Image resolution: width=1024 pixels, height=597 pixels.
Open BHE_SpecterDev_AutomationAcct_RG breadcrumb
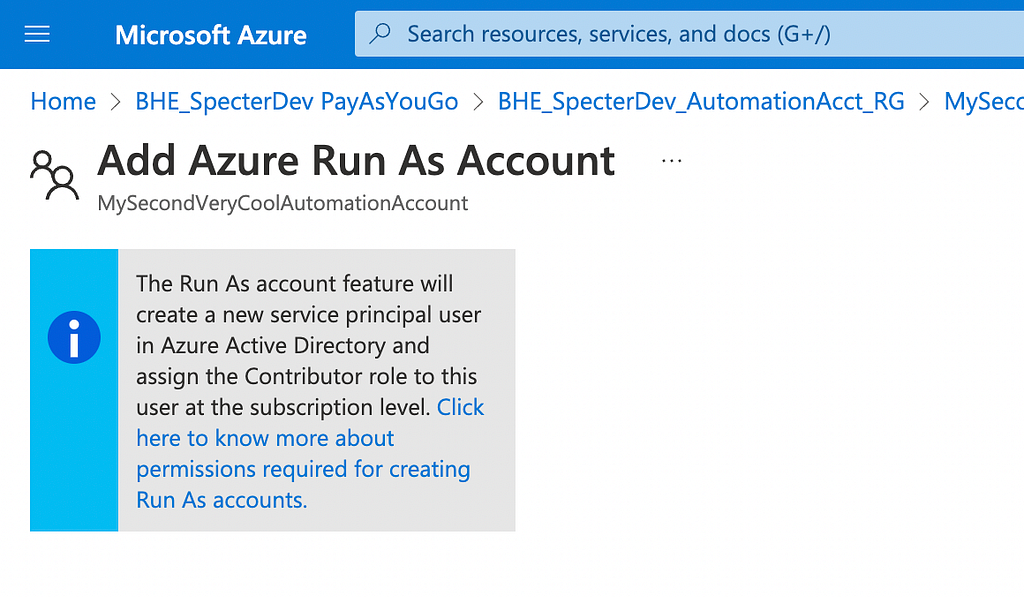tap(701, 101)
